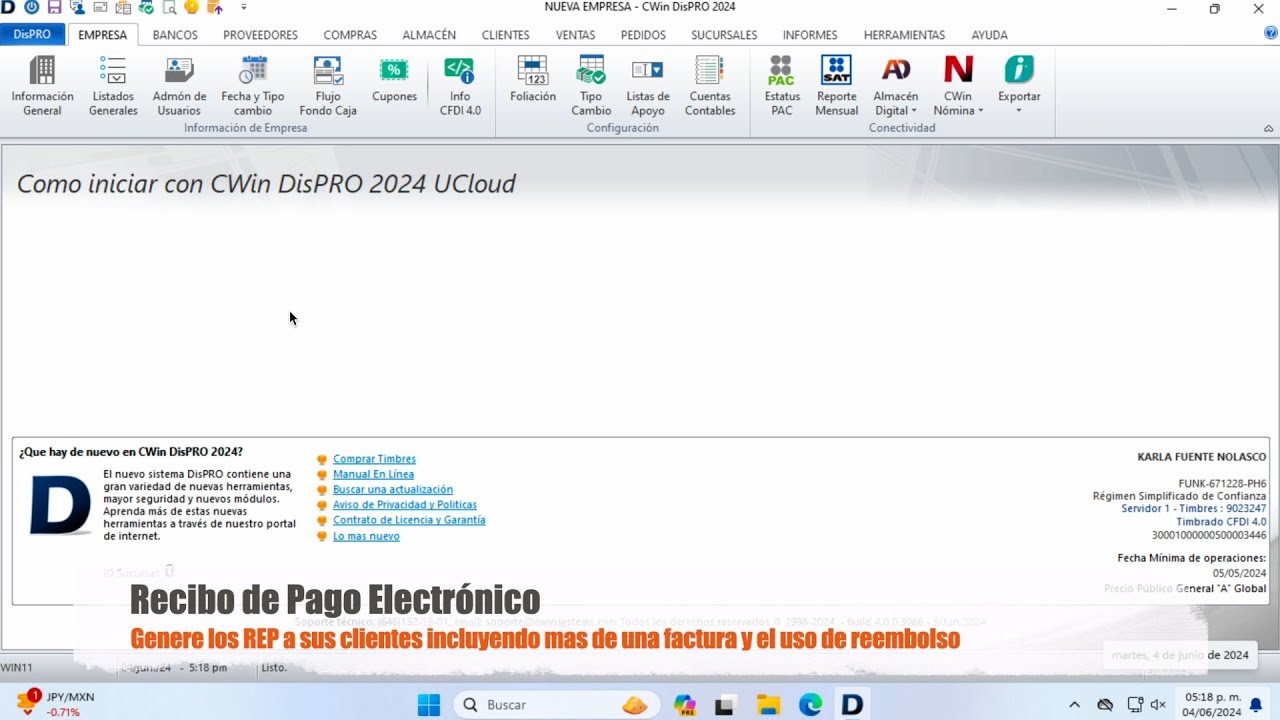Click the D application logo in title bar
The image size is (1280, 720).
tap(8, 8)
